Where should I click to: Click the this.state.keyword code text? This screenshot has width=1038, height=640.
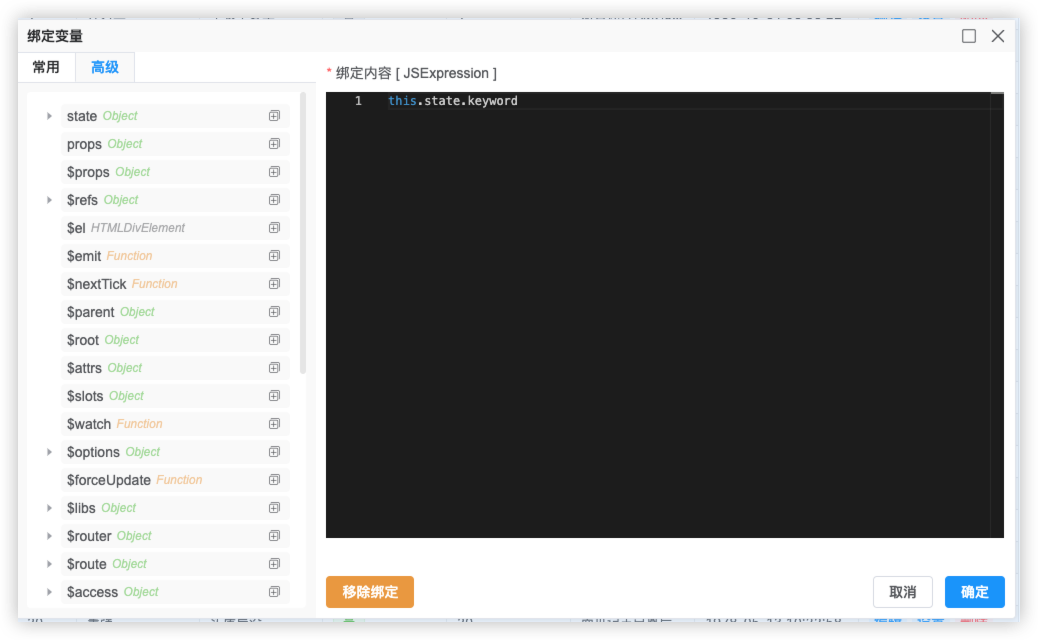453,101
